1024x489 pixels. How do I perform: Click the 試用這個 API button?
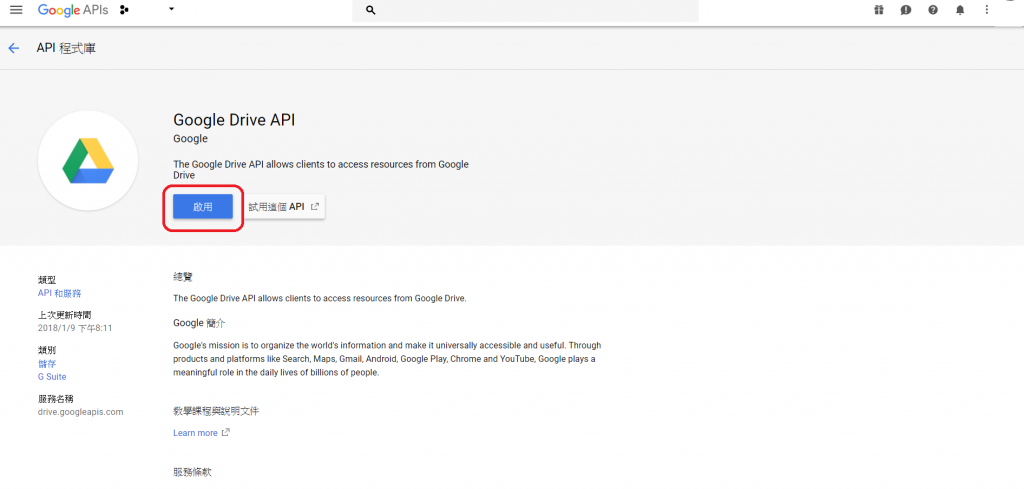284,206
